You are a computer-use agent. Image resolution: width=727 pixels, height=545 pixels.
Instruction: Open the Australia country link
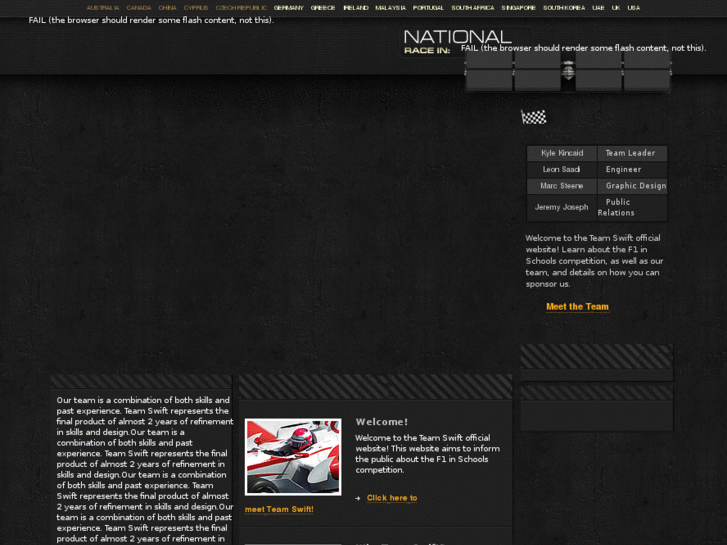point(103,8)
